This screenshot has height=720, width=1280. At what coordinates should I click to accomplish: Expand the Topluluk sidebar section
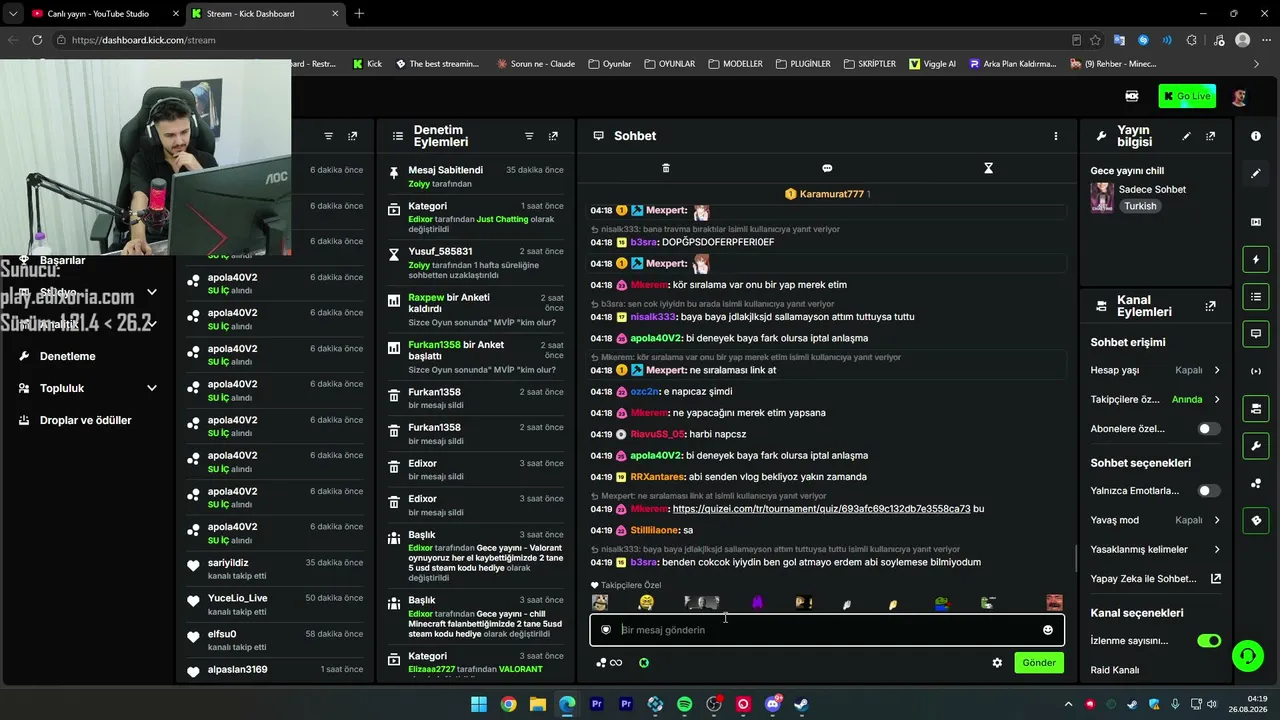(152, 388)
